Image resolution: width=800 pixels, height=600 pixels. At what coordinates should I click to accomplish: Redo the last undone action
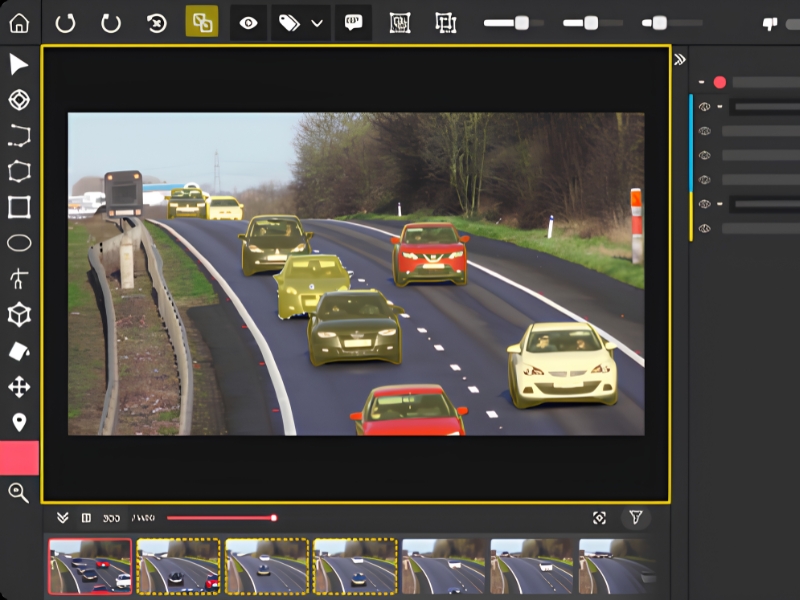[x=111, y=23]
